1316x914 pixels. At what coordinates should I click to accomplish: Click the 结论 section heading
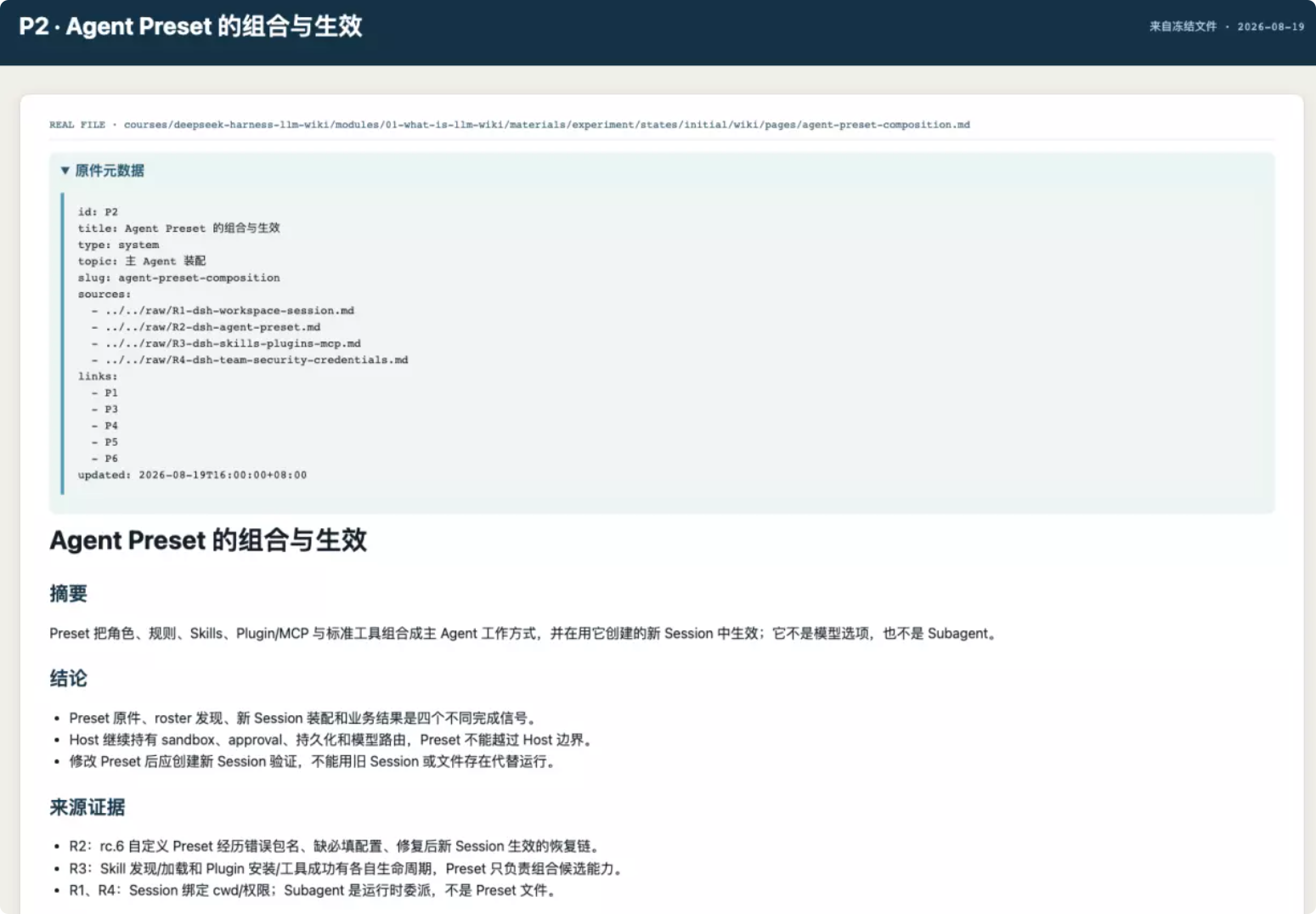68,679
